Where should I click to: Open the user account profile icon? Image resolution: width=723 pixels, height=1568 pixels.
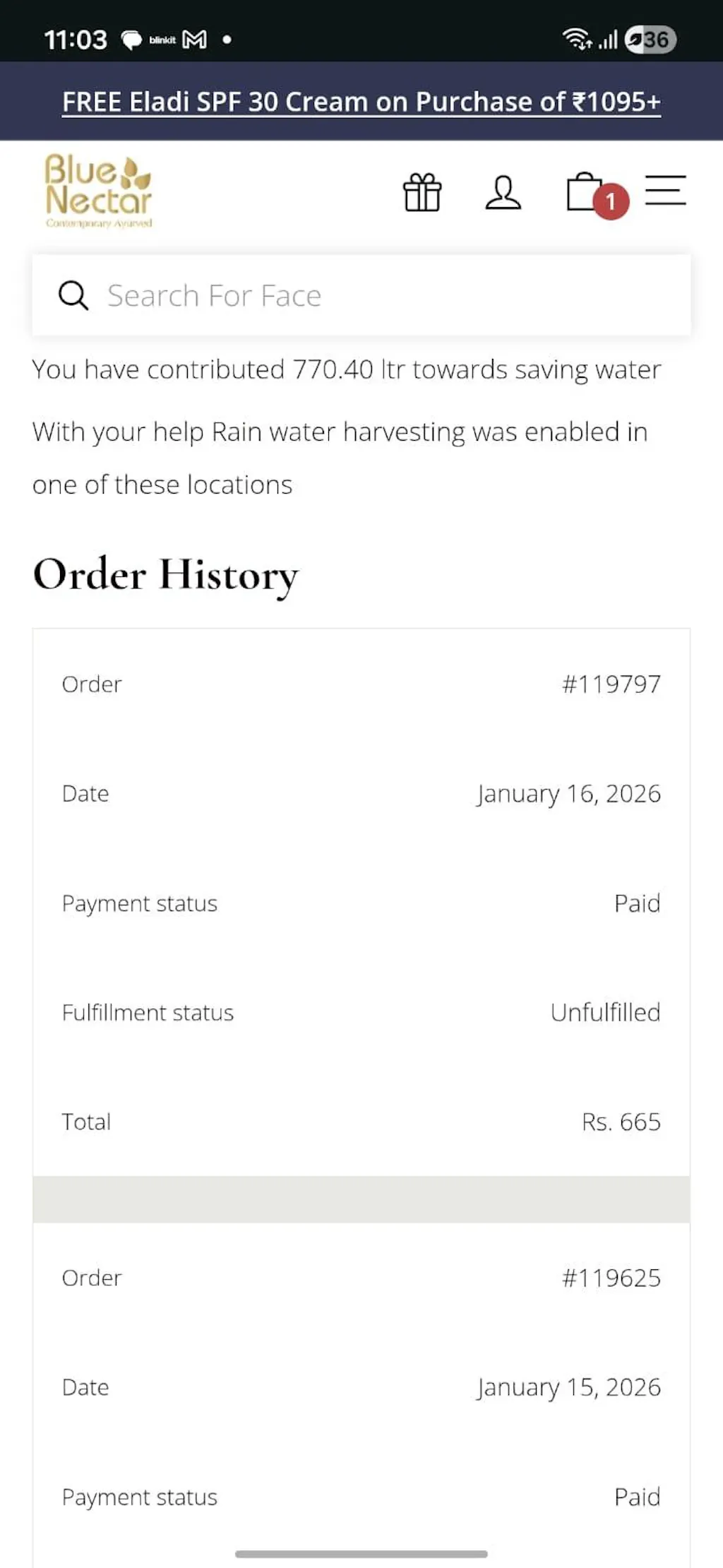point(503,192)
